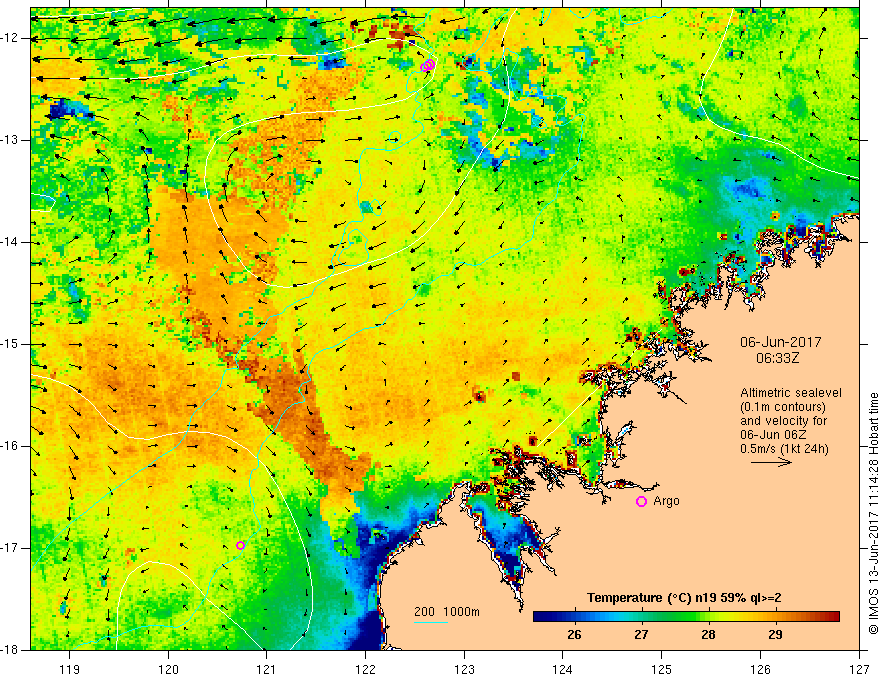The image size is (880, 680).
Task: Click the magenta Argo float near 17°S
Action: 240,545
